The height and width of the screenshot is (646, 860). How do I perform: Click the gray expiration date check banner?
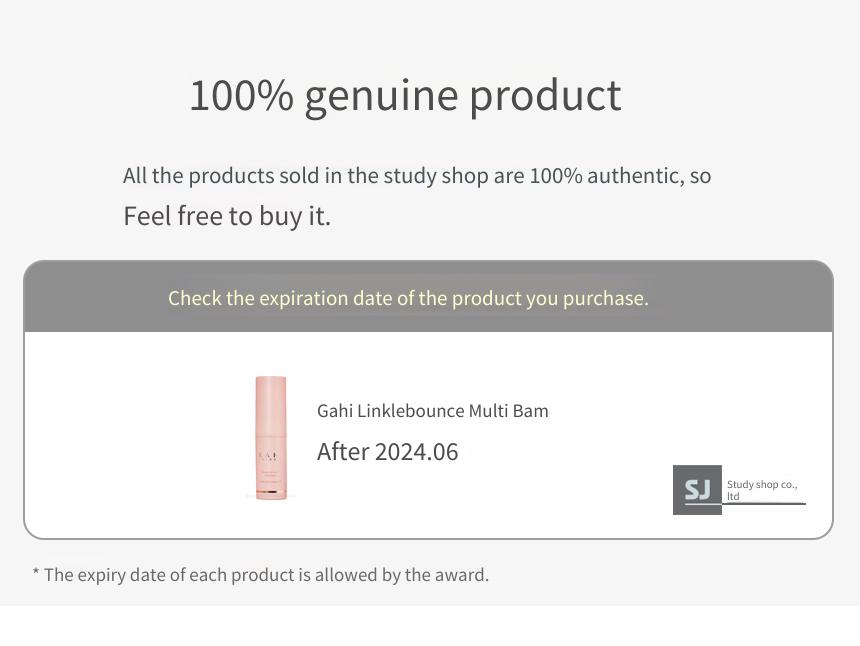coord(428,297)
